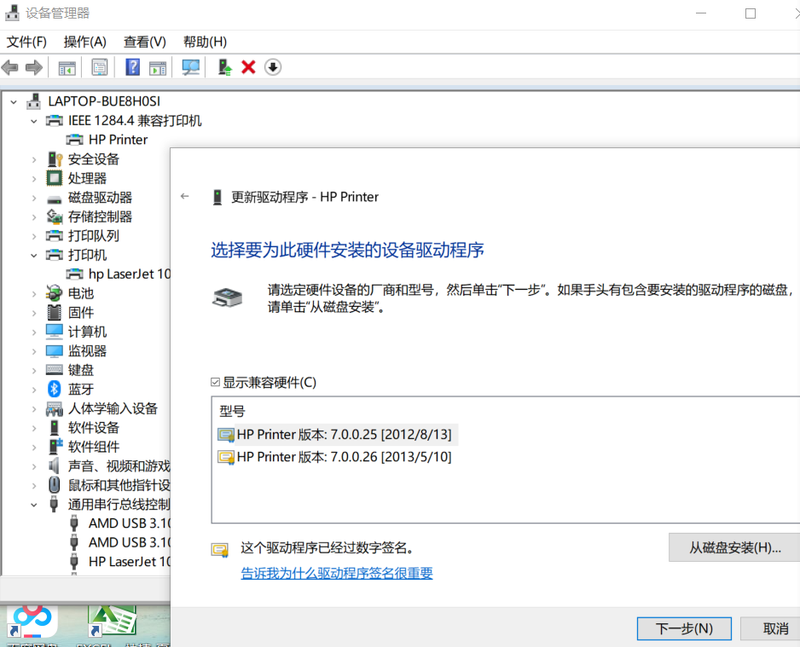This screenshot has width=800, height=647.
Task: Click the 电池 battery icon
Action: click(x=54, y=293)
